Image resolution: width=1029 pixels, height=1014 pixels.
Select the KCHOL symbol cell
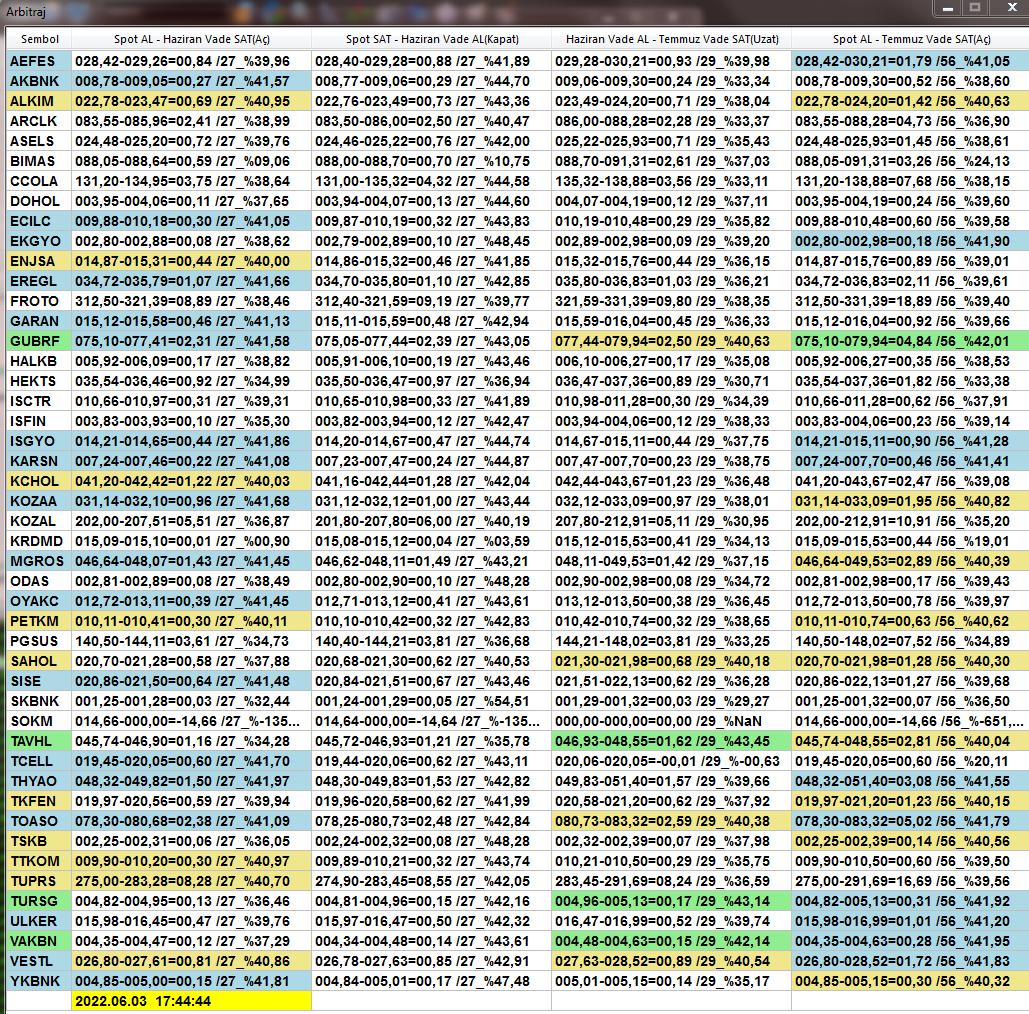pyautogui.click(x=39, y=482)
